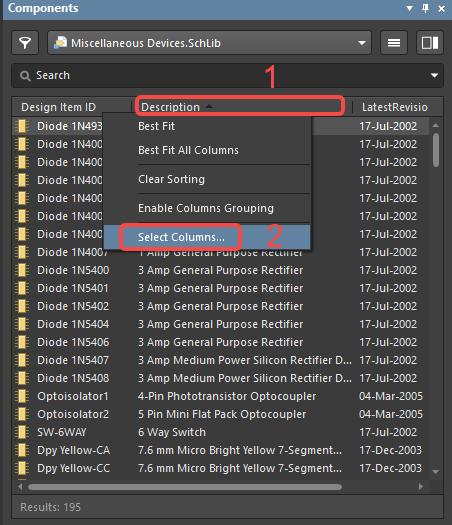
Task: Toggle the component details pane icon
Action: coord(430,43)
